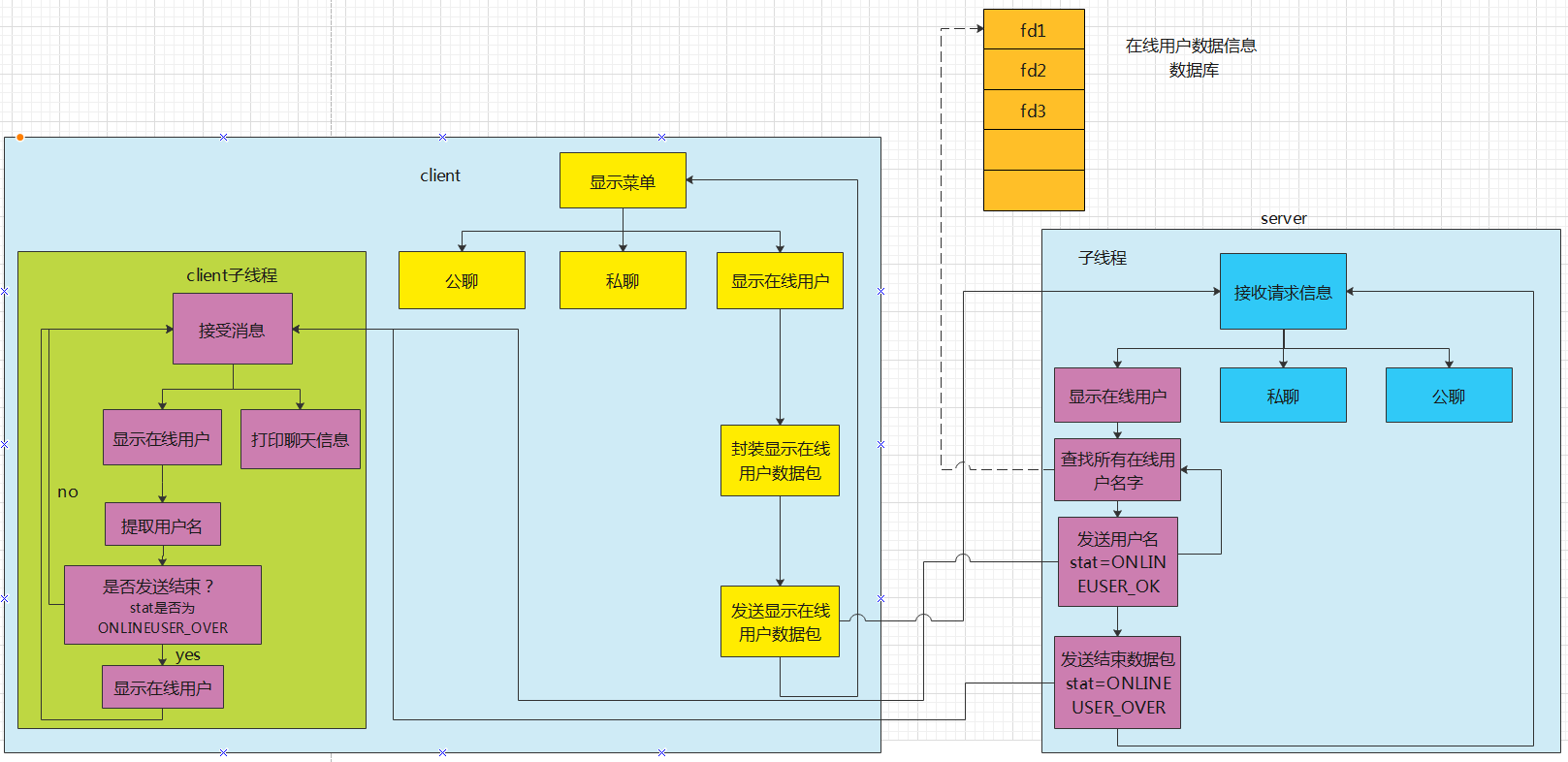Click the fd2 database cell
This screenshot has width=1568, height=762.
1034,70
